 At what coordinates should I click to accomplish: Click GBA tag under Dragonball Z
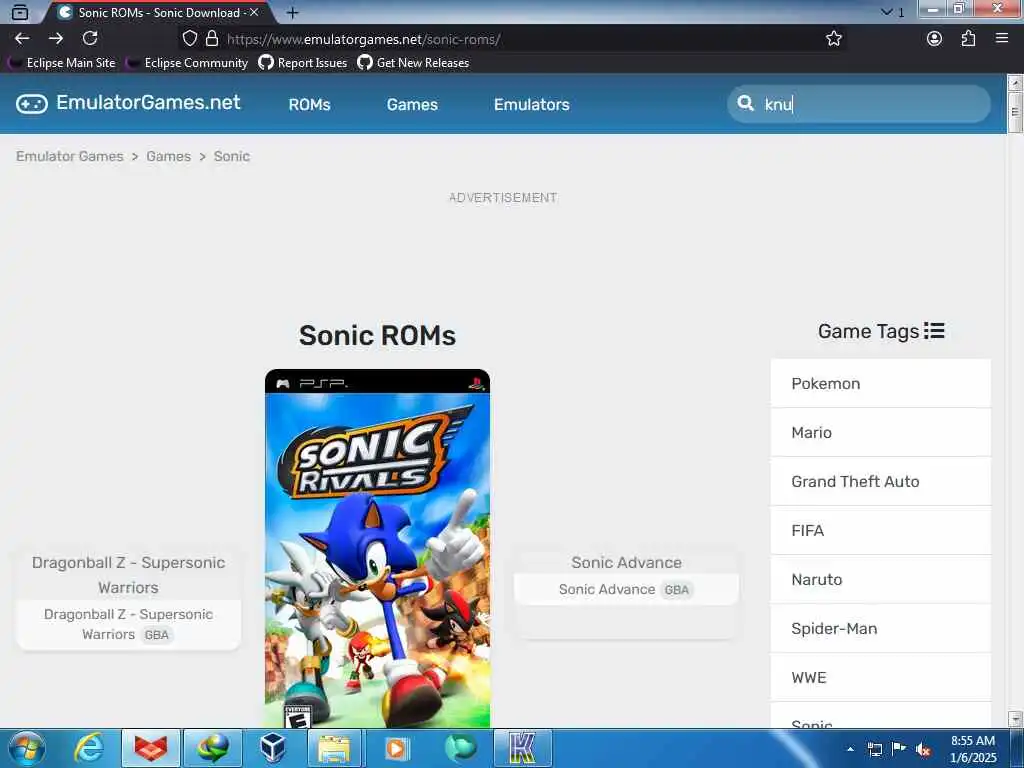157,635
